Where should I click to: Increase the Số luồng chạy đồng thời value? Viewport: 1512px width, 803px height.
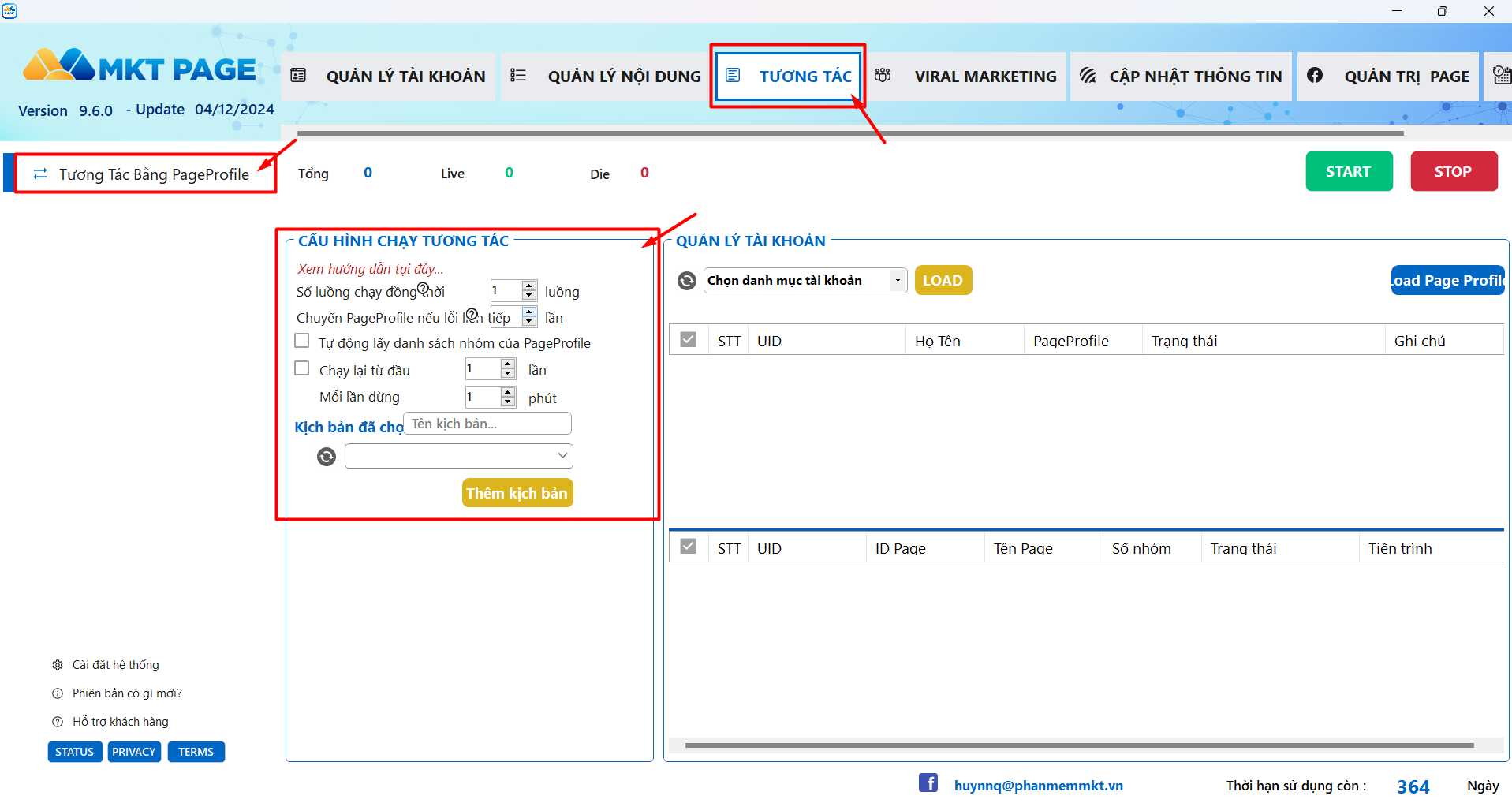click(x=529, y=286)
